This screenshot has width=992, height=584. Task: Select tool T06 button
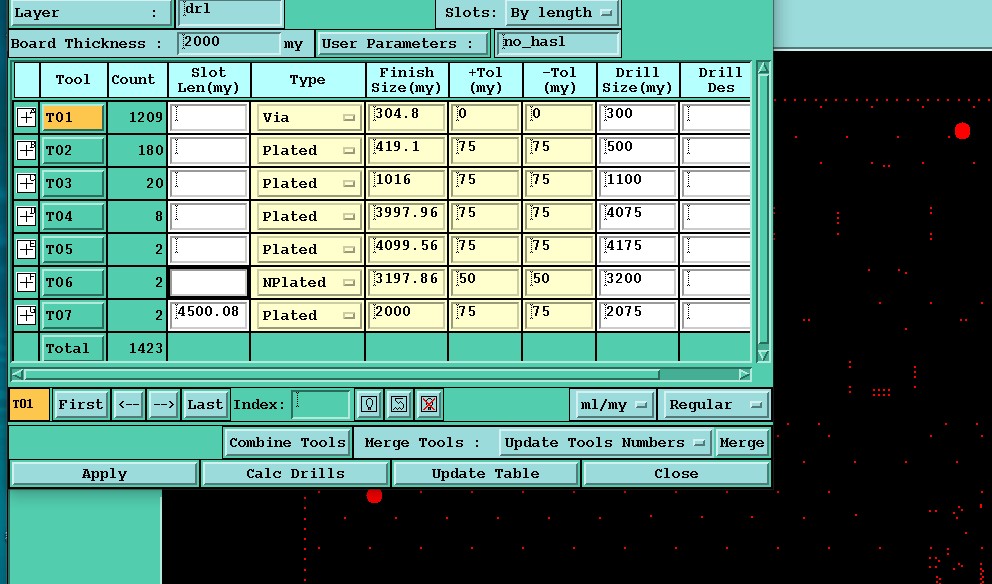[73, 282]
